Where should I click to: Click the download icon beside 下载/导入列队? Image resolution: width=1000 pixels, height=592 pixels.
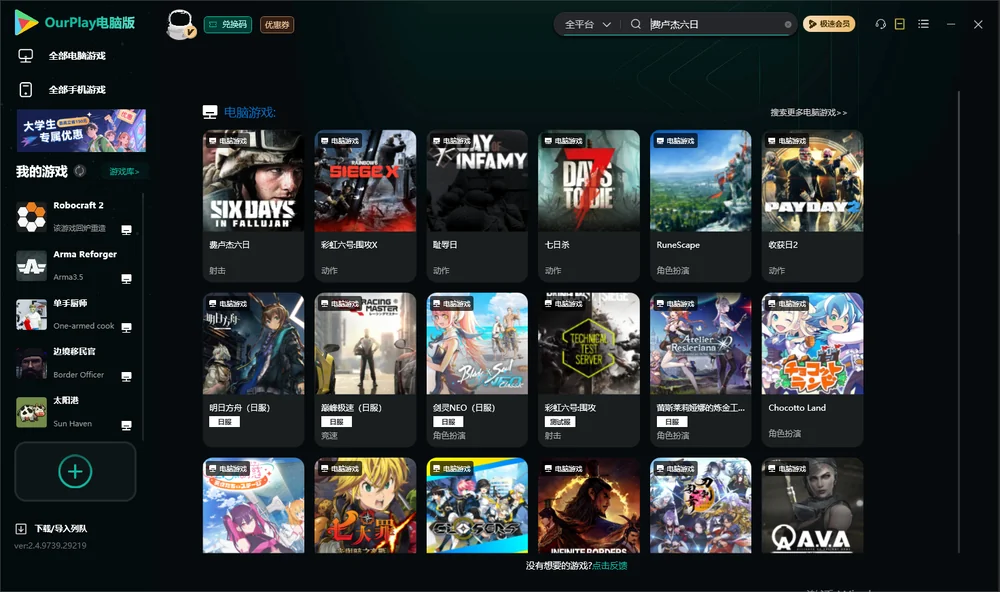point(21,529)
